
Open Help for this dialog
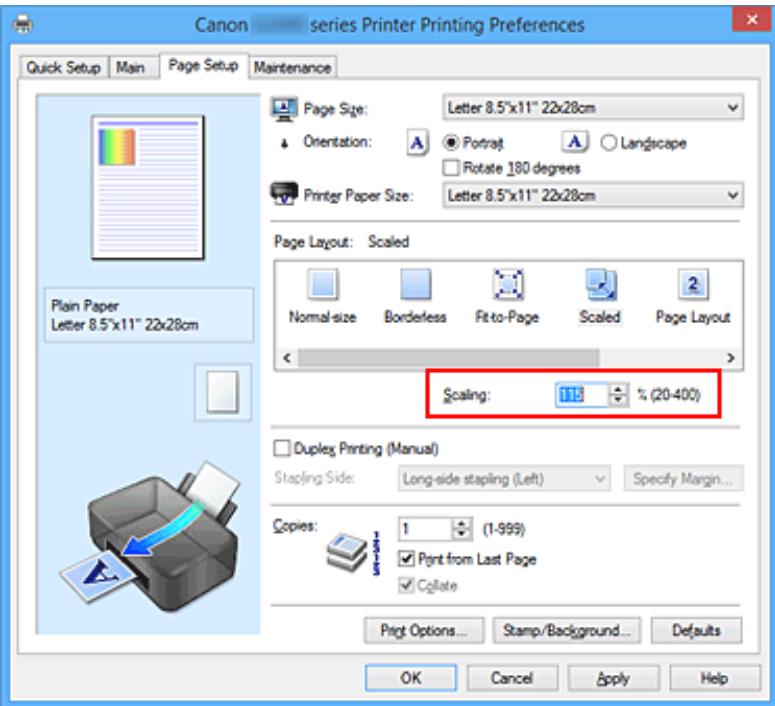715,678
